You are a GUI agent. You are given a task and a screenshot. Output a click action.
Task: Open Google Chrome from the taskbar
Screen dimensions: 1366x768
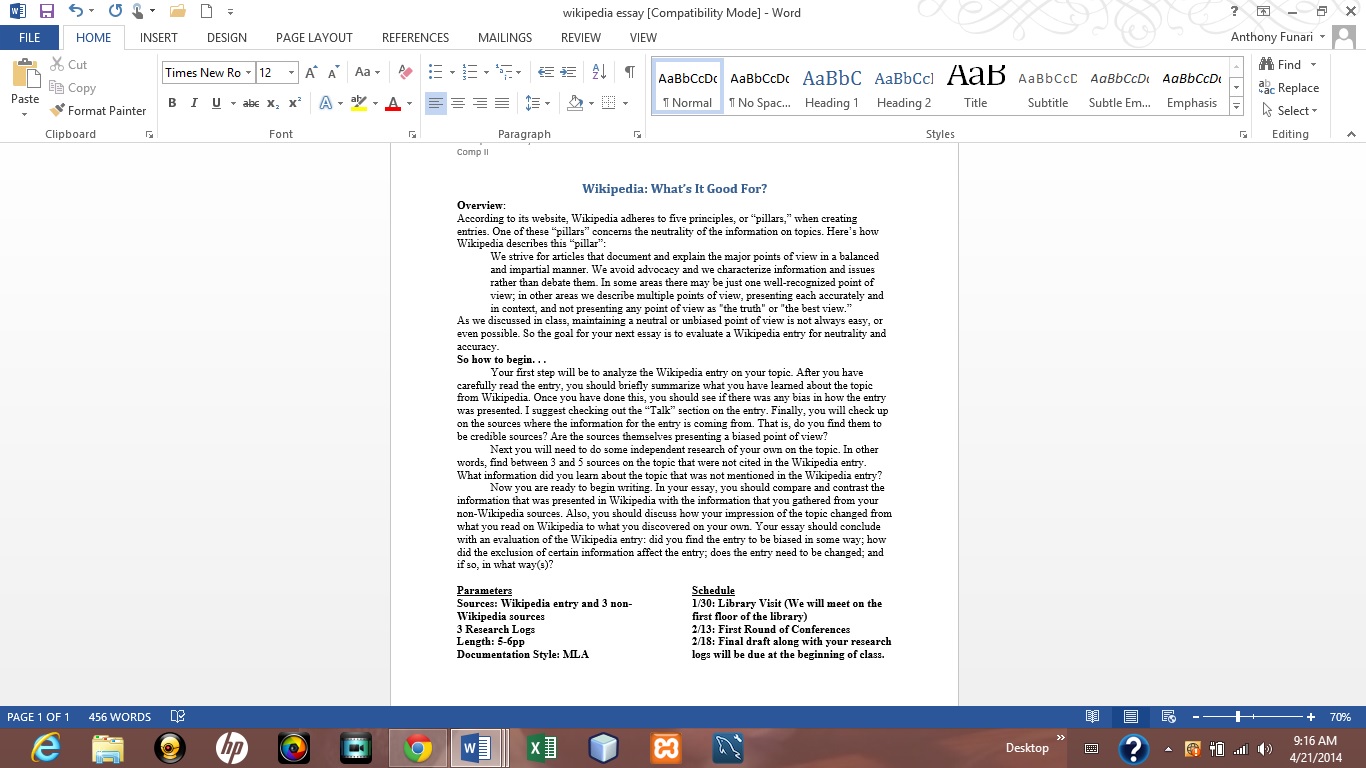click(x=417, y=747)
